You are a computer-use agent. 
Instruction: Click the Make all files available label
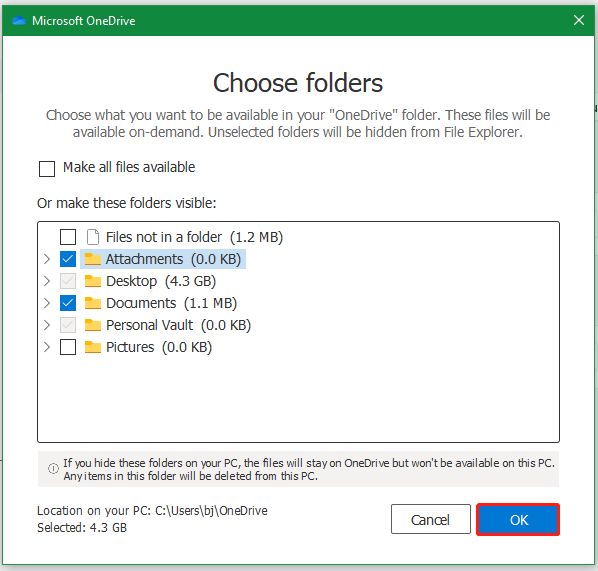pos(129,167)
